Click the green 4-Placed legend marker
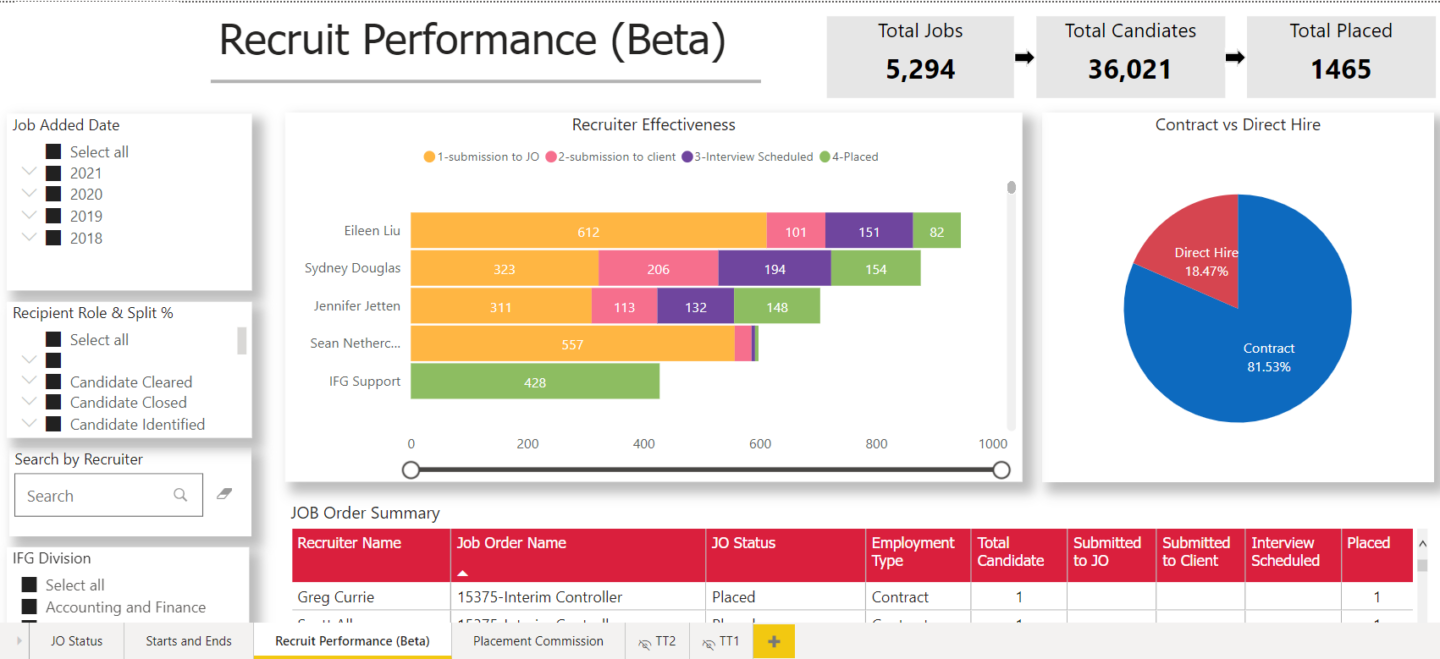 [x=824, y=156]
